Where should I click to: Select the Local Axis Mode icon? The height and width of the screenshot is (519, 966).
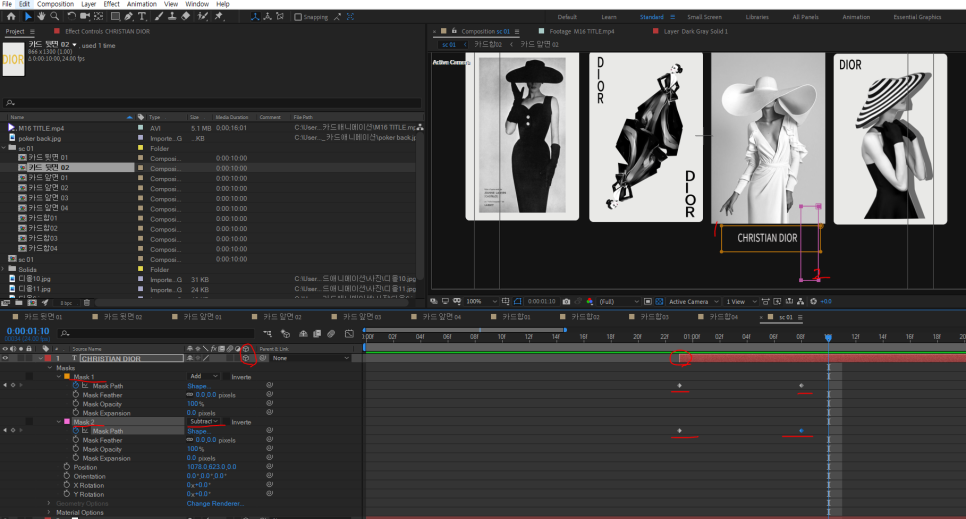[x=255, y=17]
